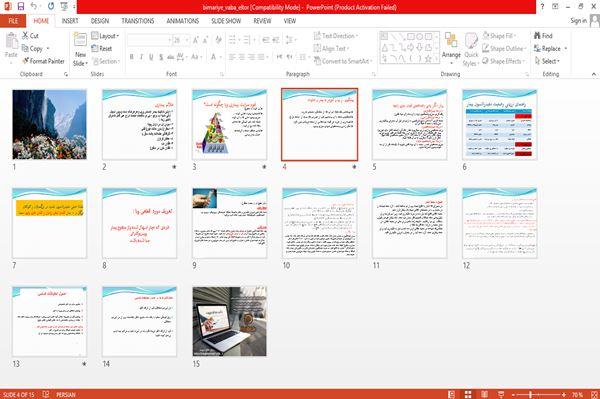The image size is (600, 399).
Task: Open the font size dropdown arrow
Action: [187, 40]
